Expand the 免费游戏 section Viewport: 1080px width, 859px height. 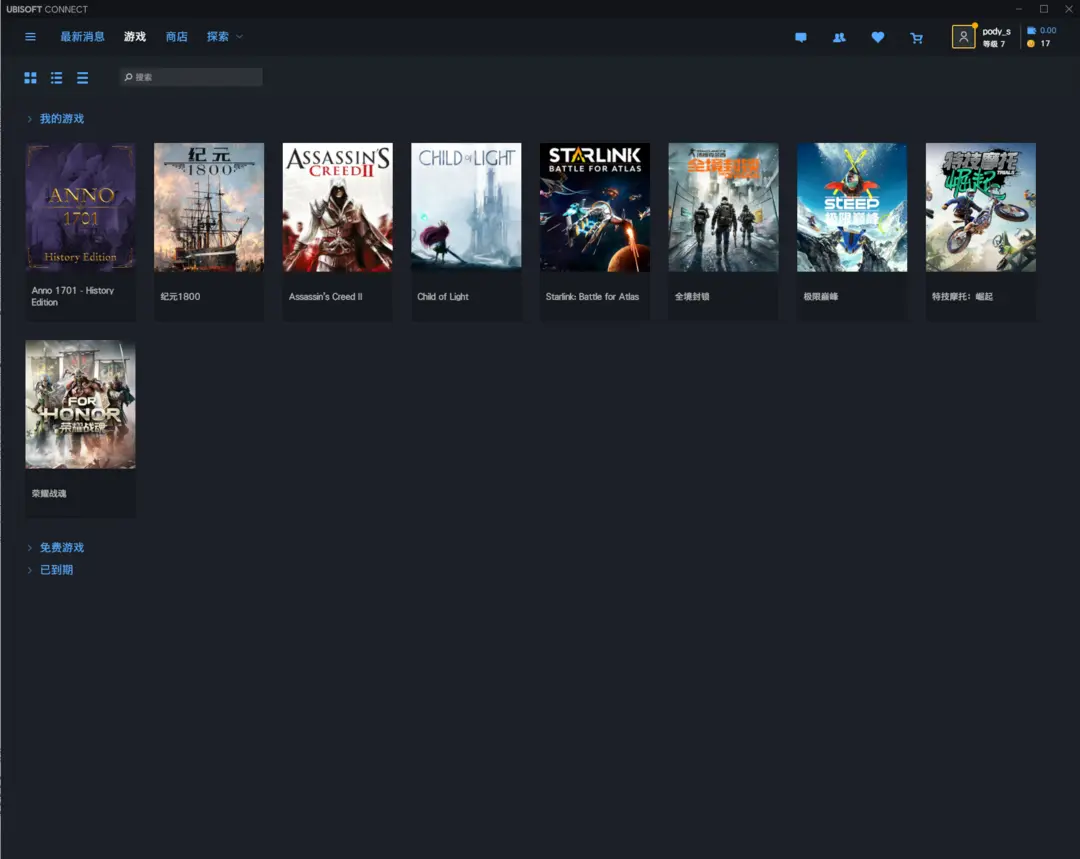[55, 548]
